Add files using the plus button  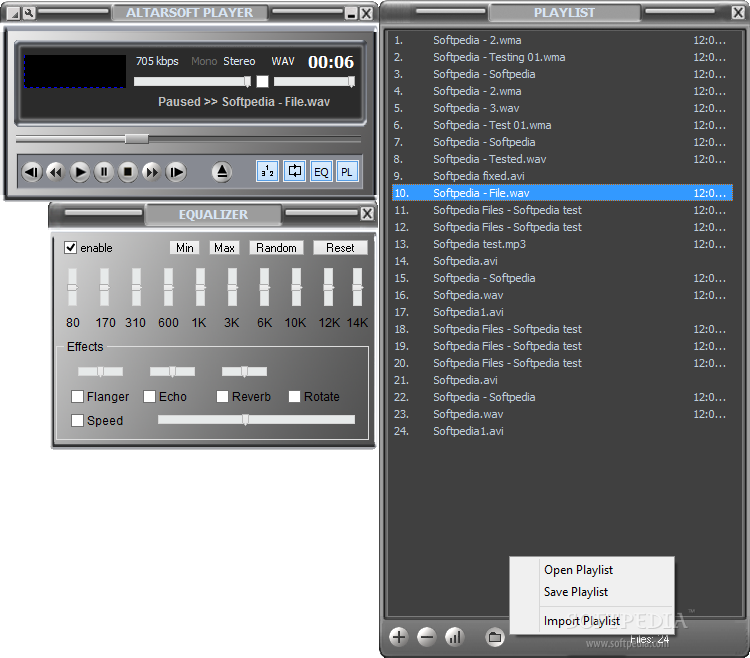[398, 637]
